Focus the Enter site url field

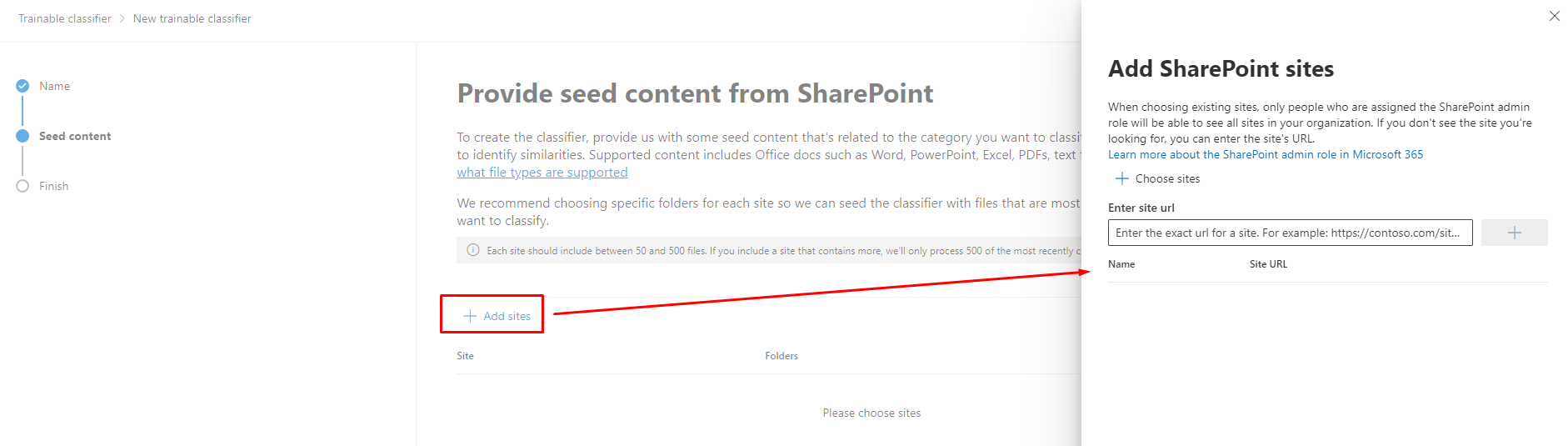[x=1289, y=233]
